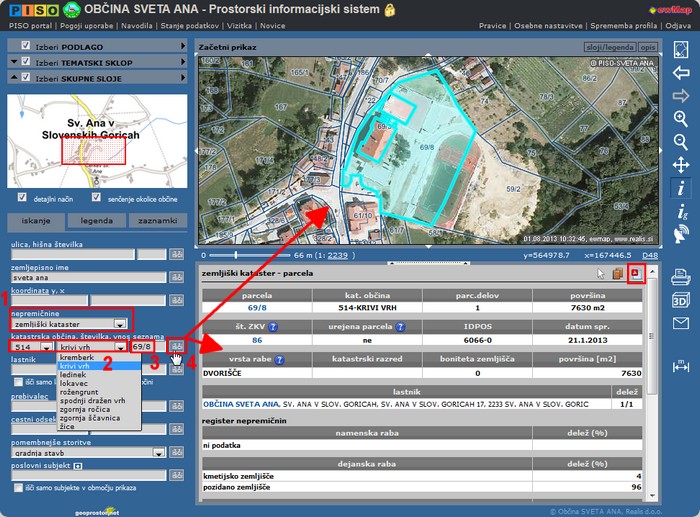Click the 'Odjava' logout link

click(677, 25)
